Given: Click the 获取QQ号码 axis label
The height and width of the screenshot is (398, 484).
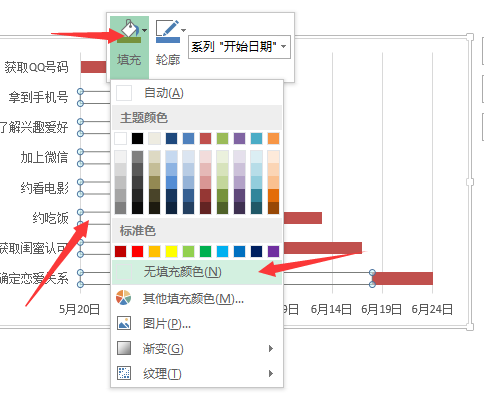Looking at the screenshot, I should 36,67.
